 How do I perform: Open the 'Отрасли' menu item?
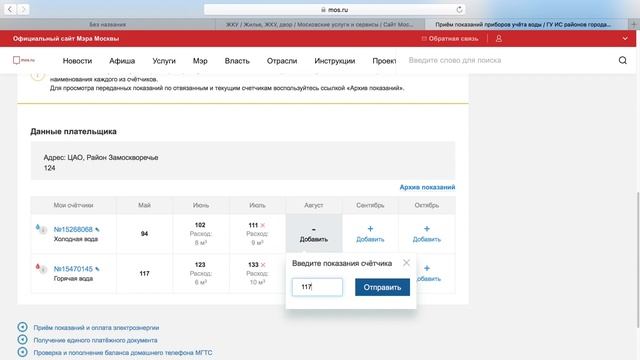(282, 61)
